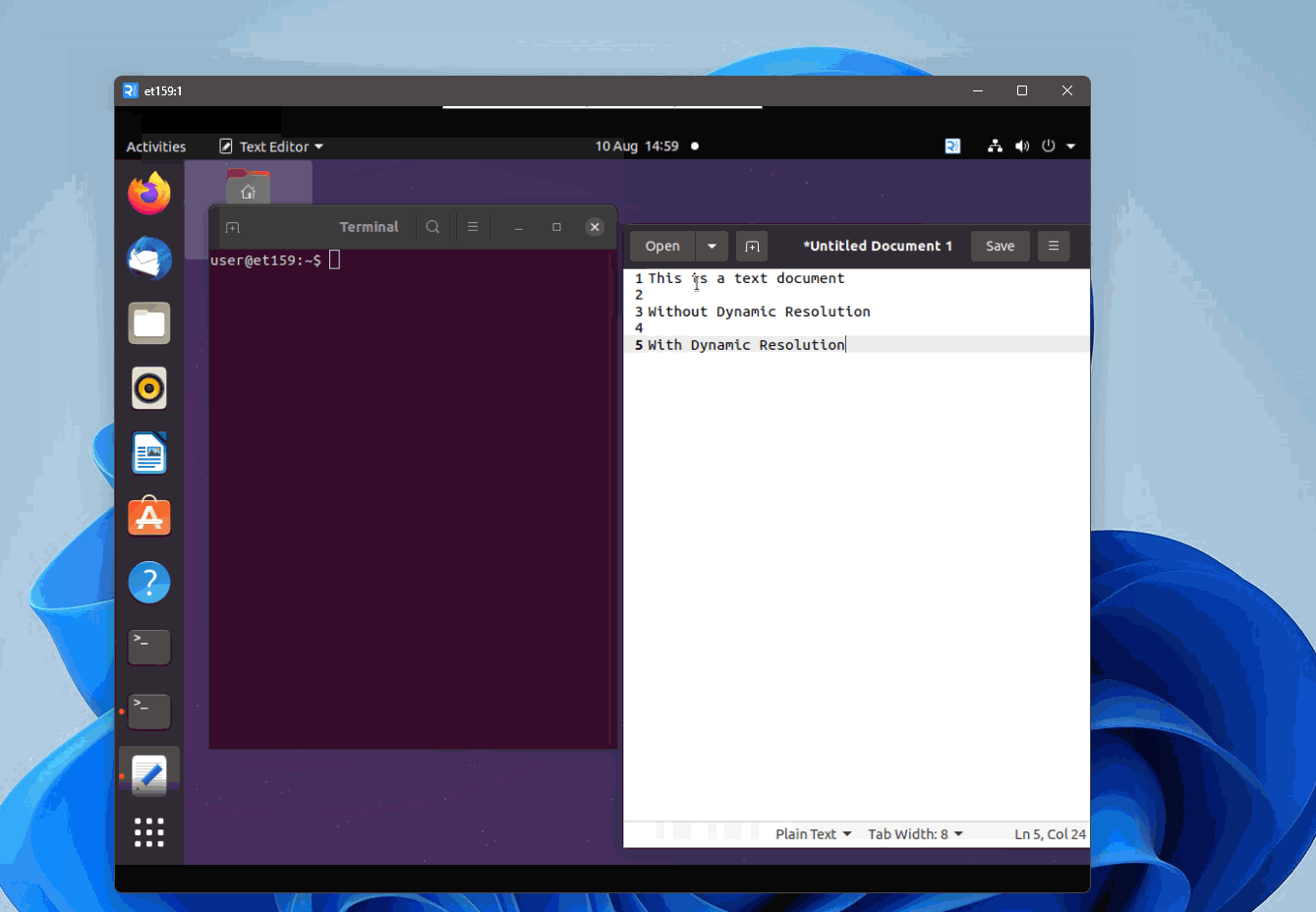Maximize the Terminal window

pos(556,227)
